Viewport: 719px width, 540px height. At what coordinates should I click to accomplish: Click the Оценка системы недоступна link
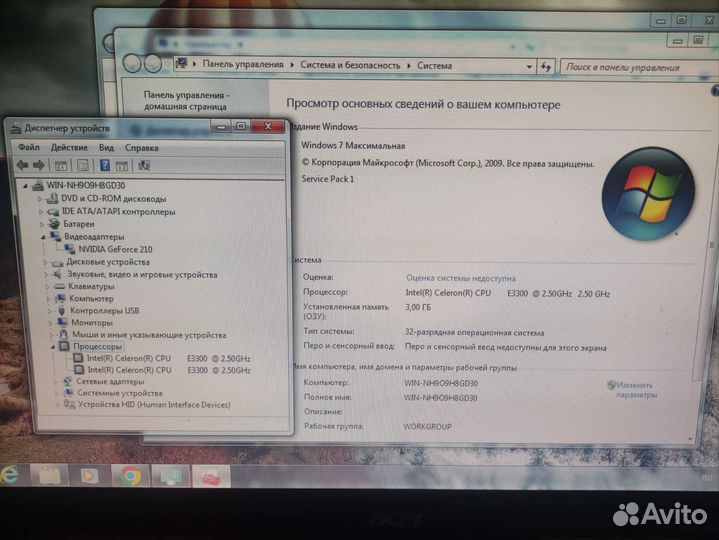click(x=461, y=278)
